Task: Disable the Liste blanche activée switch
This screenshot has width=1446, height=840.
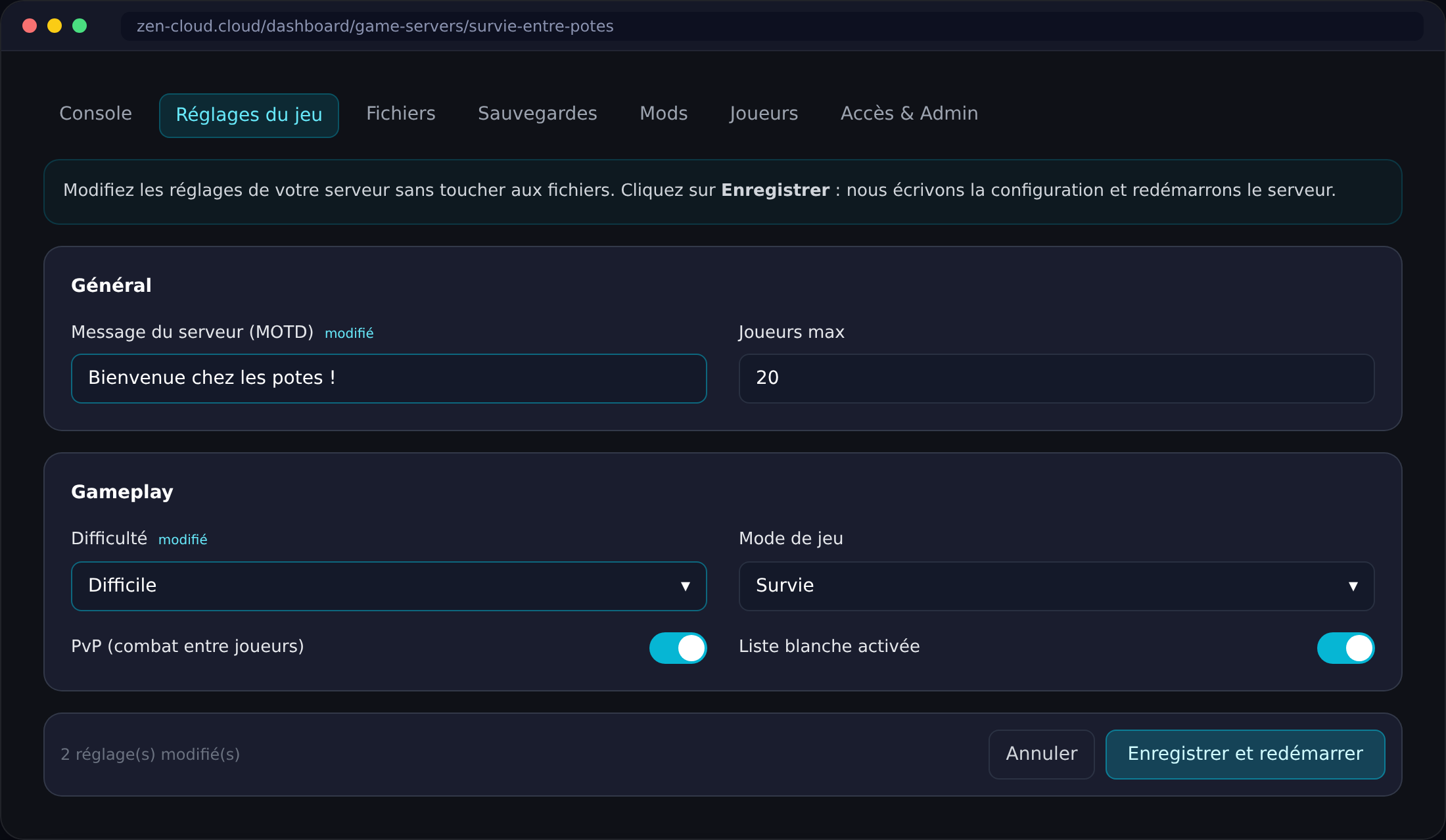Action: (x=1345, y=647)
